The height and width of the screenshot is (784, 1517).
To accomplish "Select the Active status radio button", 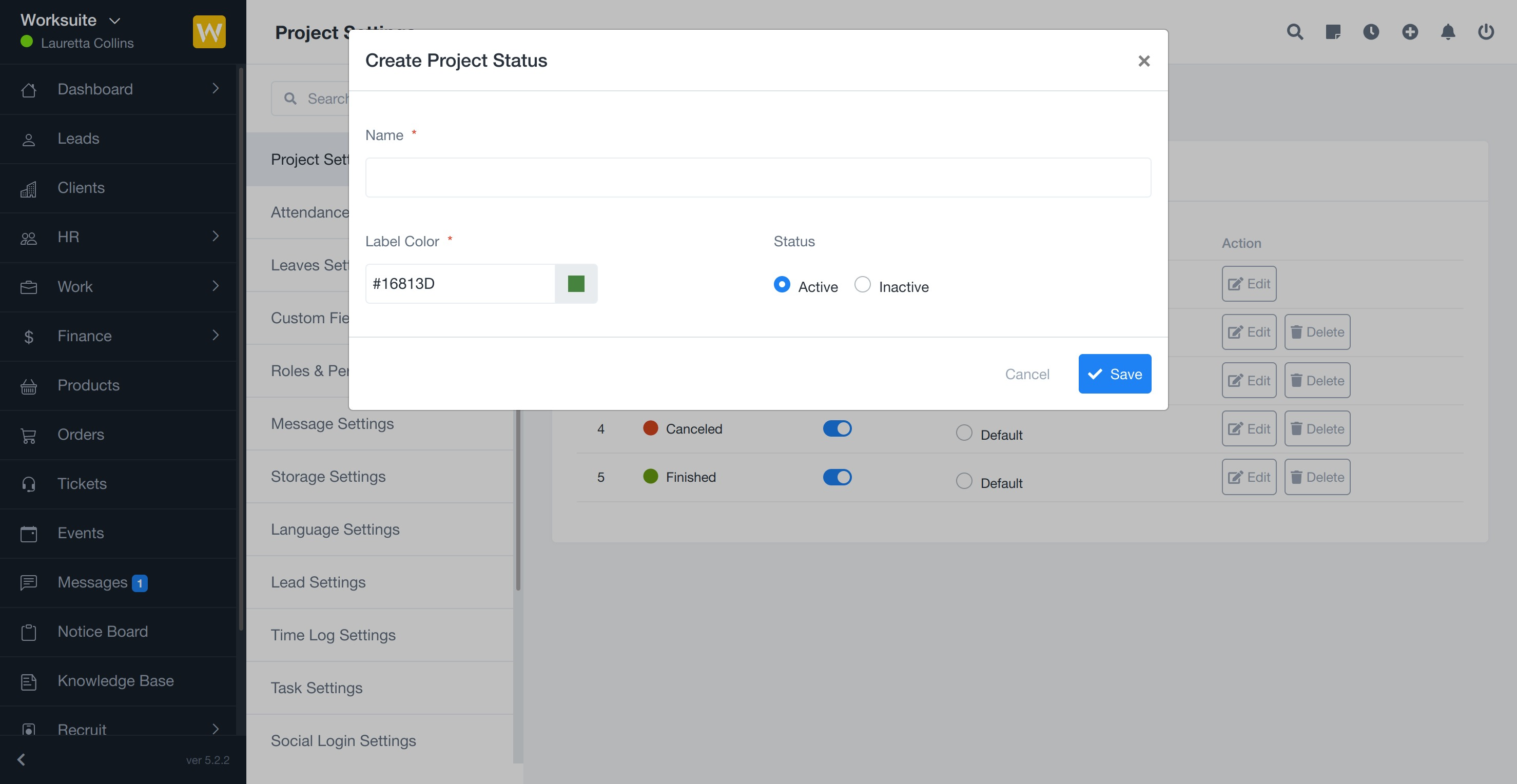I will [x=782, y=285].
